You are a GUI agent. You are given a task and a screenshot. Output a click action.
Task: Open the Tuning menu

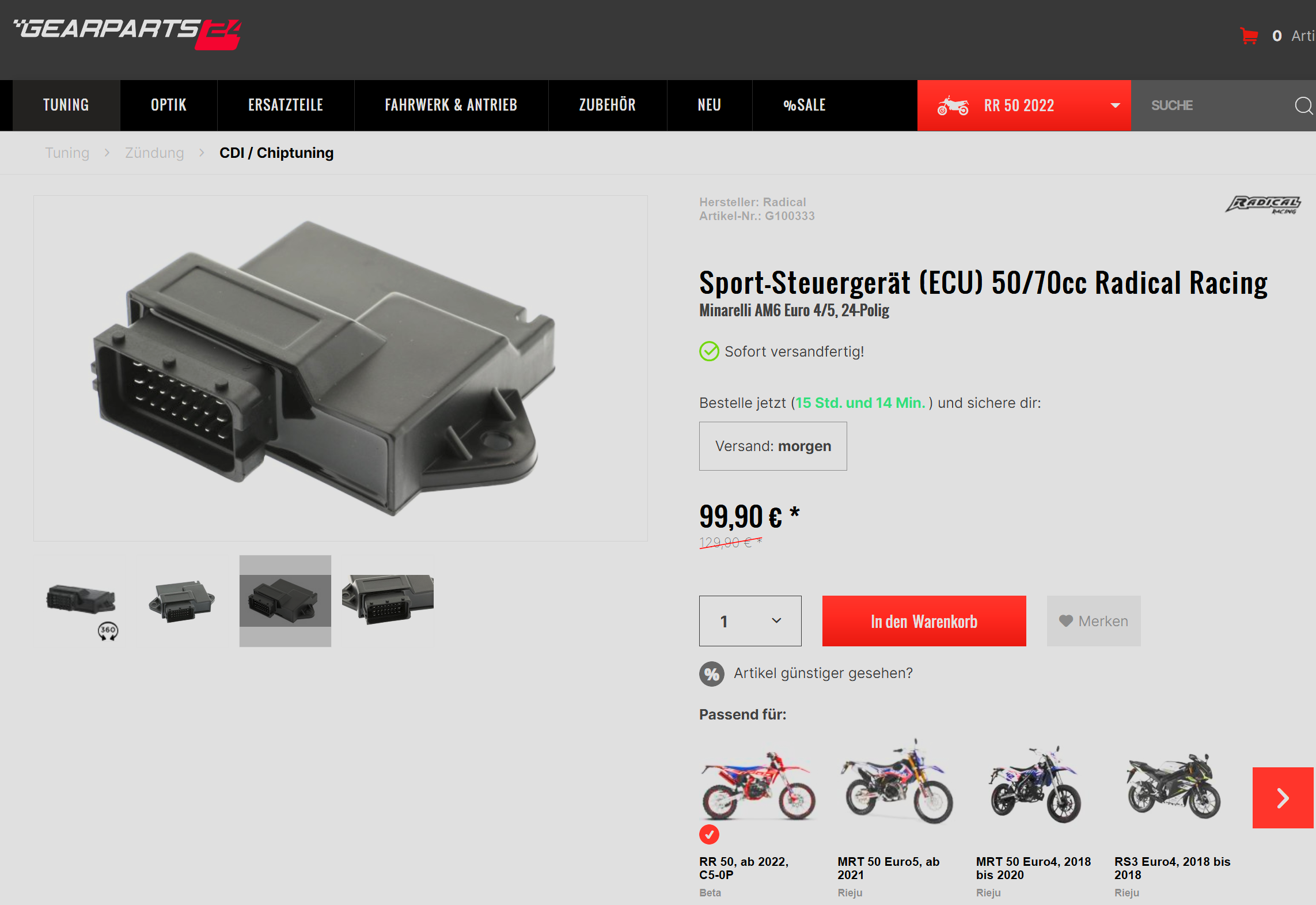(66, 105)
